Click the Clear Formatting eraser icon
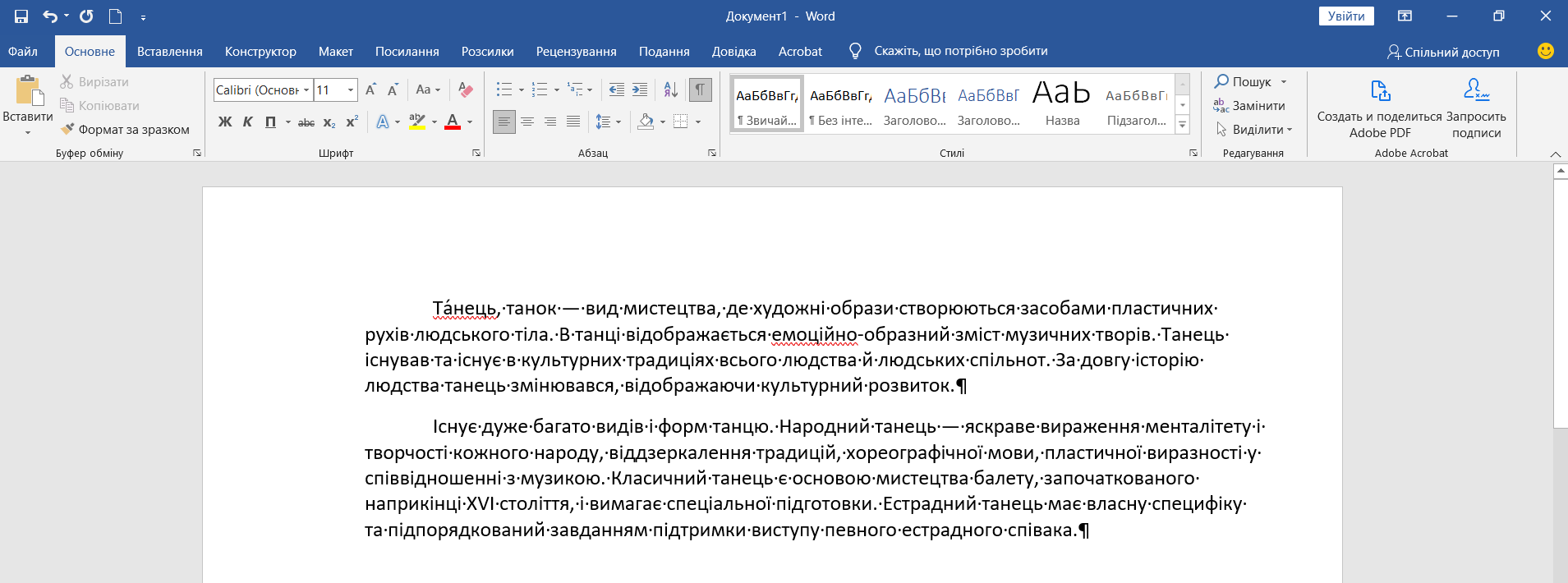Screen dimensions: 1568x583 coord(466,90)
